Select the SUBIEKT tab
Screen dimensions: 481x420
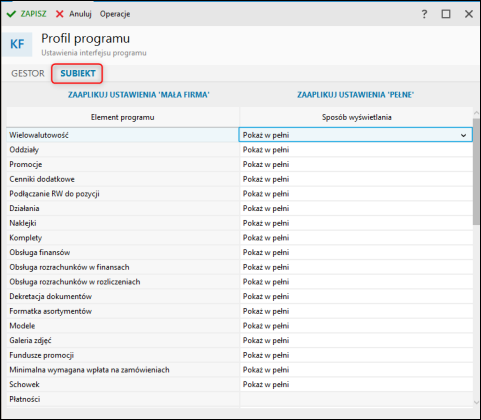pyautogui.click(x=78, y=73)
